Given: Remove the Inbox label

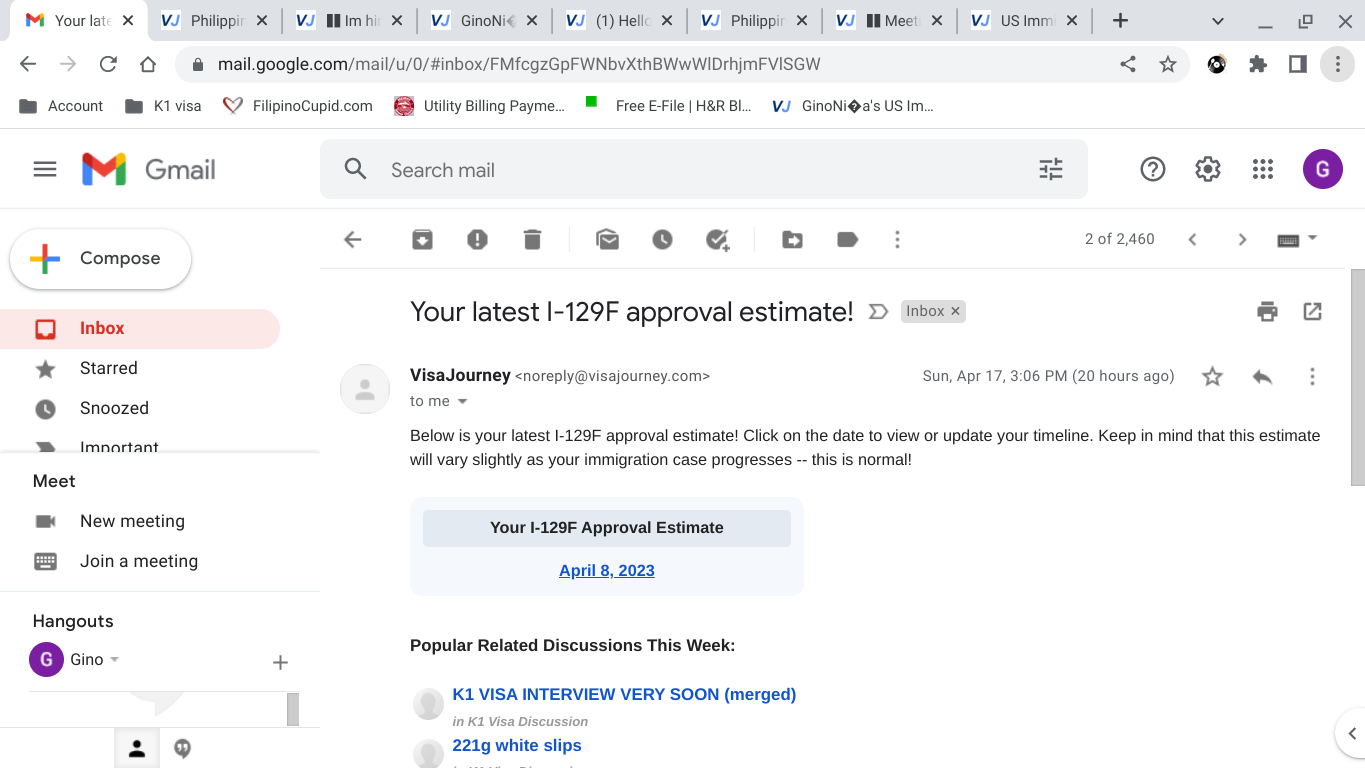Looking at the screenshot, I should pos(955,311).
